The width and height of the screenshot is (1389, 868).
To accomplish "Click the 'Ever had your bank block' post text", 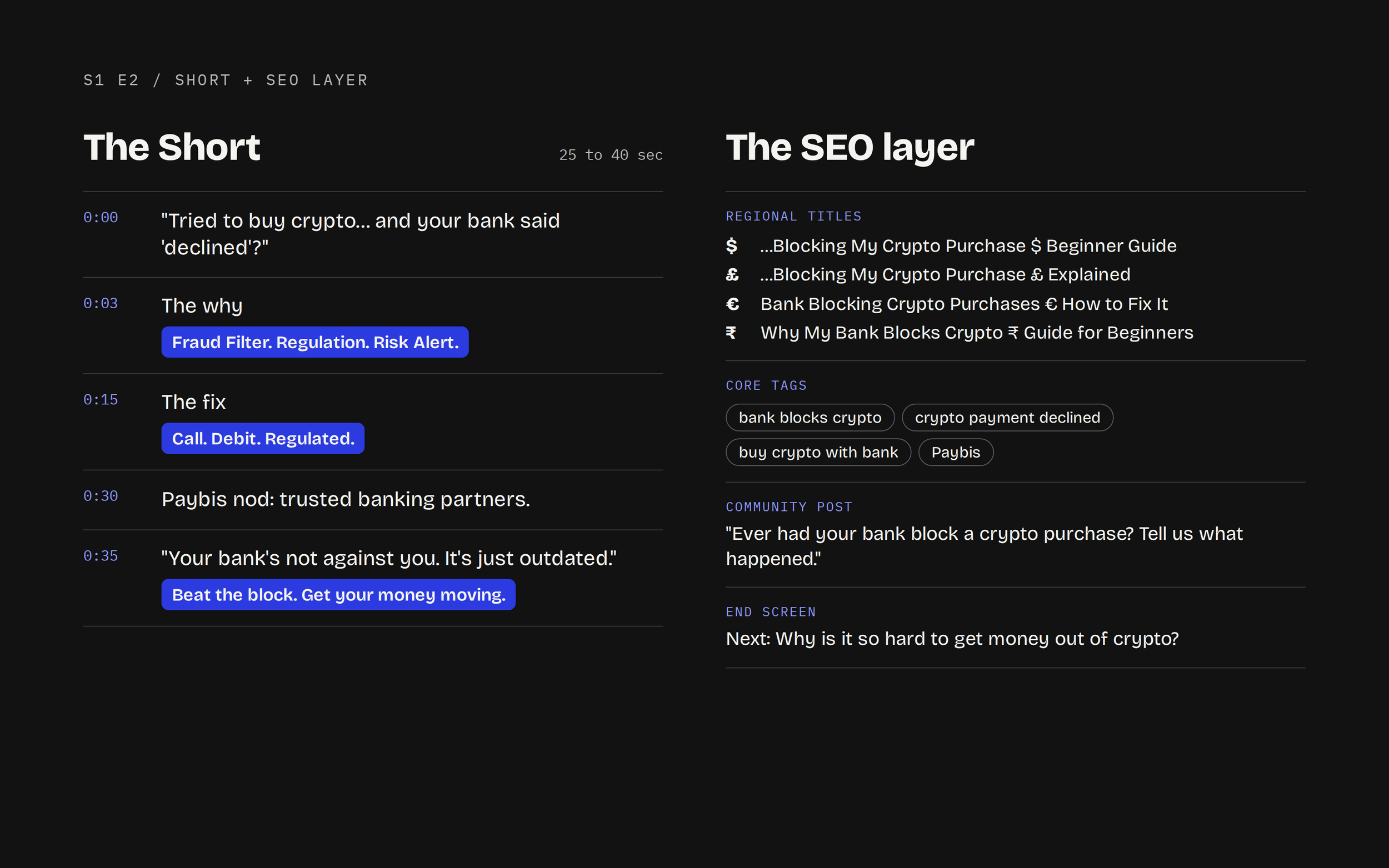I will tap(984, 546).
